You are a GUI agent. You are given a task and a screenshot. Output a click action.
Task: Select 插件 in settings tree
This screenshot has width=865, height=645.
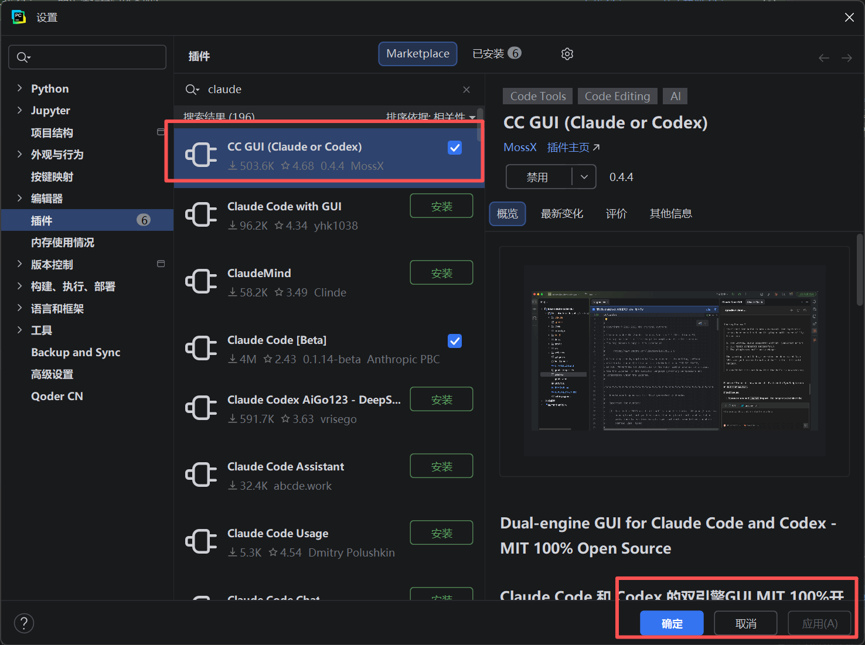click(87, 220)
